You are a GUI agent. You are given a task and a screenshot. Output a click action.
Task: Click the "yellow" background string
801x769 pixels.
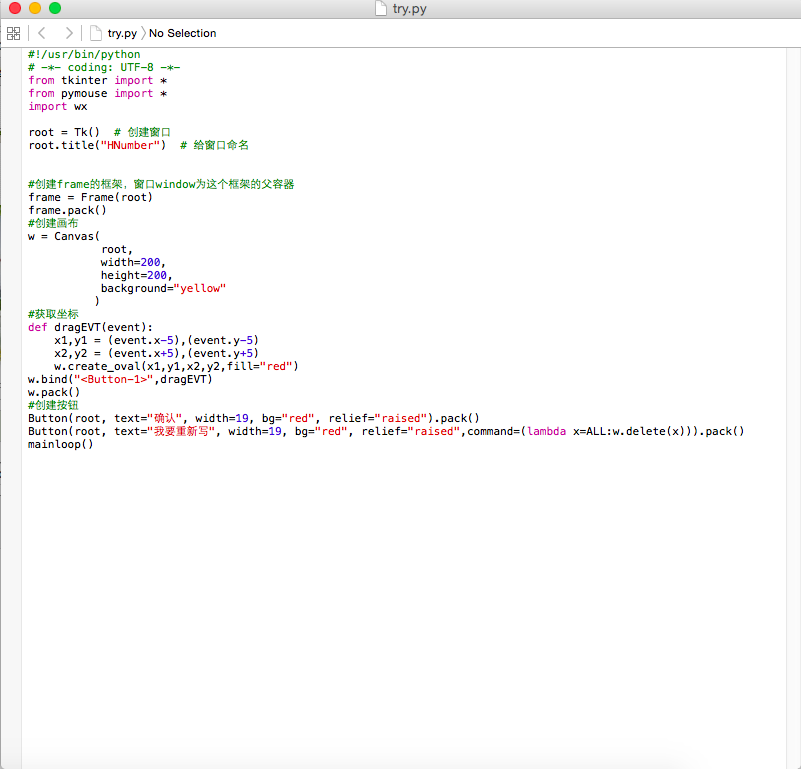tap(200, 288)
